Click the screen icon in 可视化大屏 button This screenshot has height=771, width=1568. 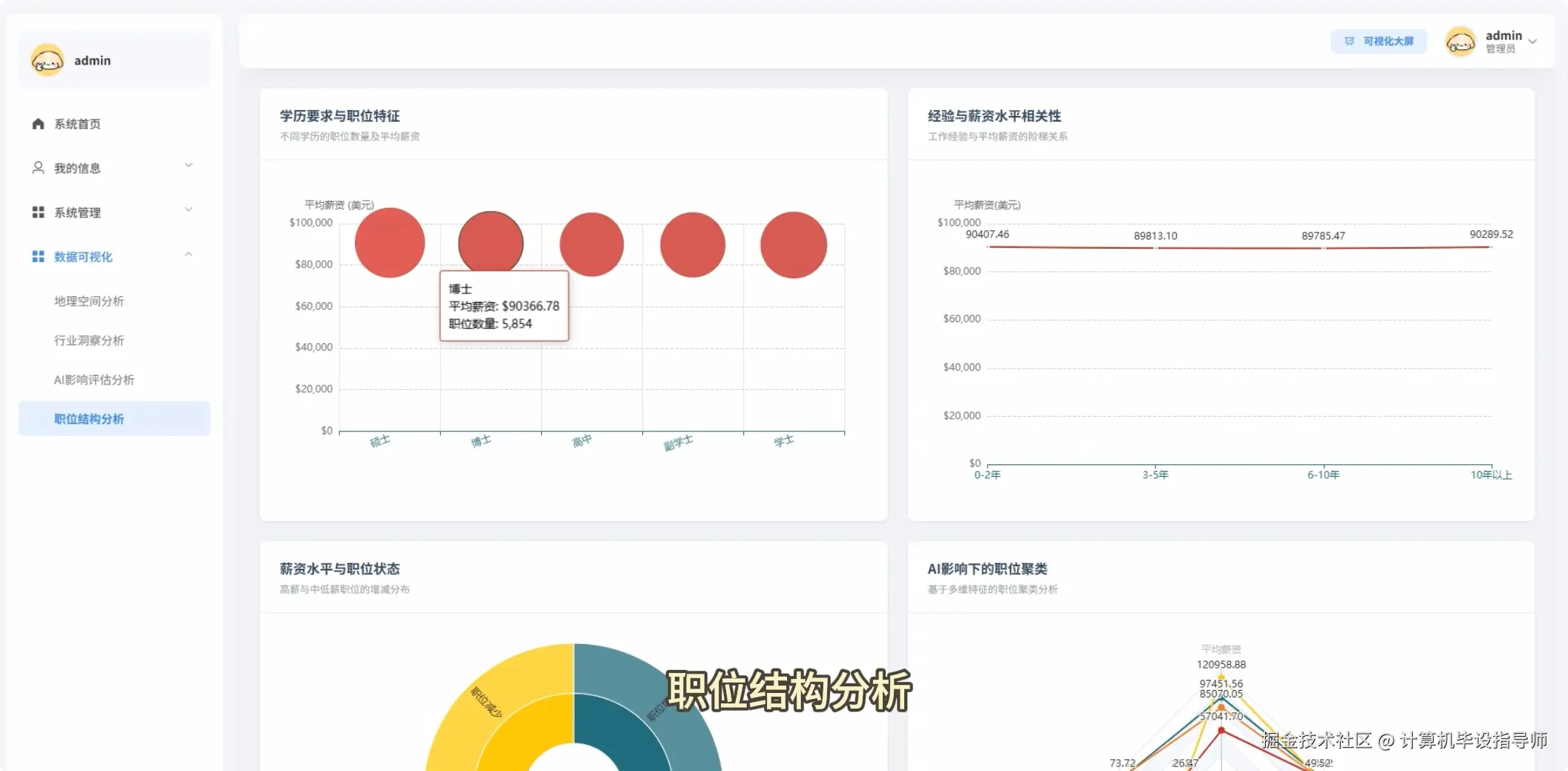pos(1349,42)
